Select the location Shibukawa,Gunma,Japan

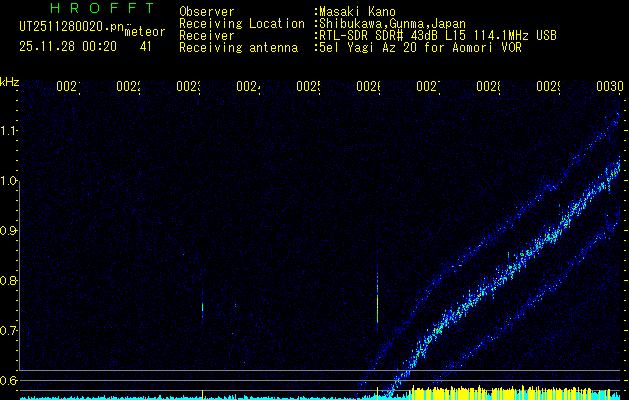pos(392,24)
